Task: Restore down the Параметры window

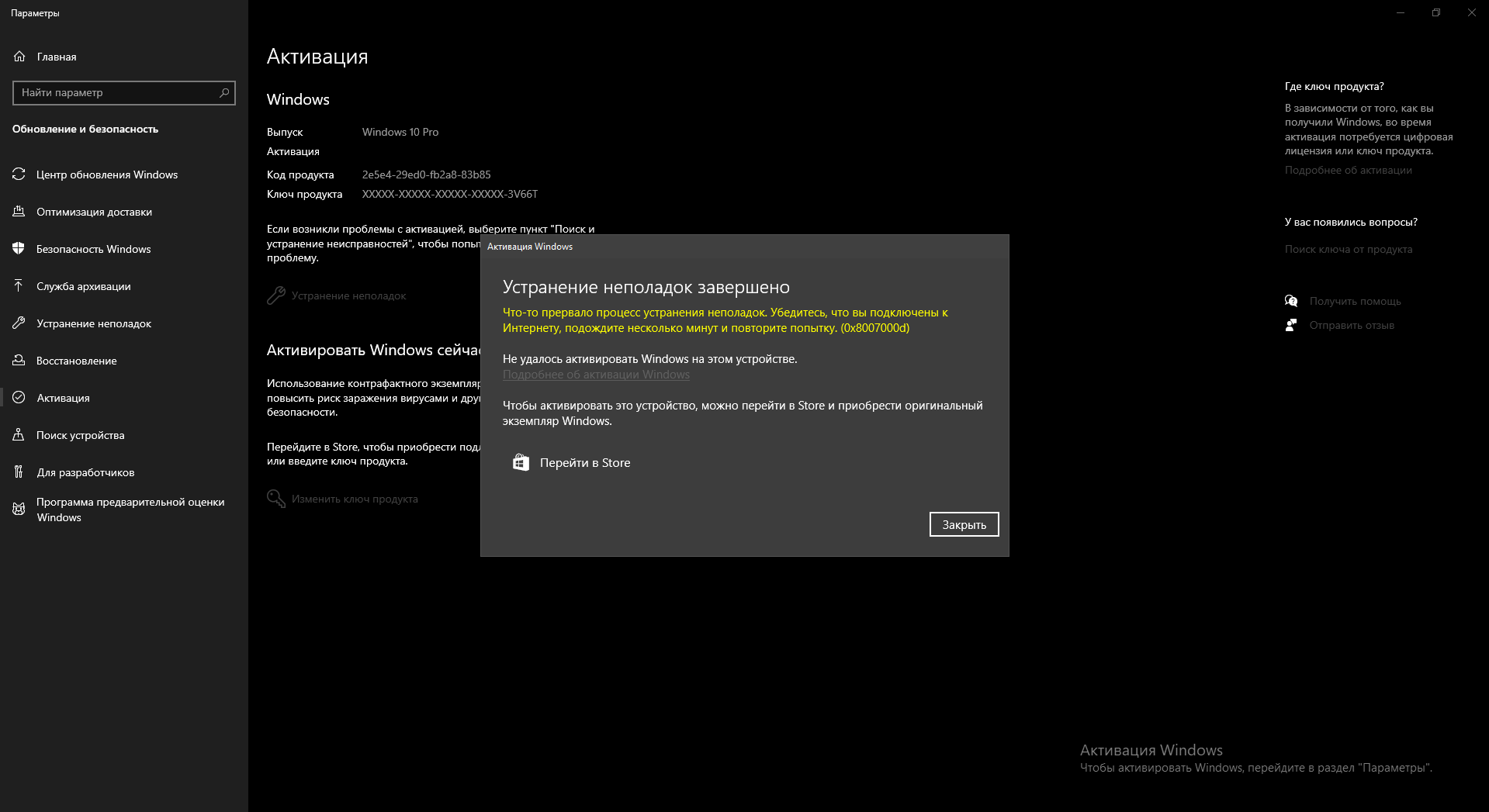Action: click(1436, 12)
